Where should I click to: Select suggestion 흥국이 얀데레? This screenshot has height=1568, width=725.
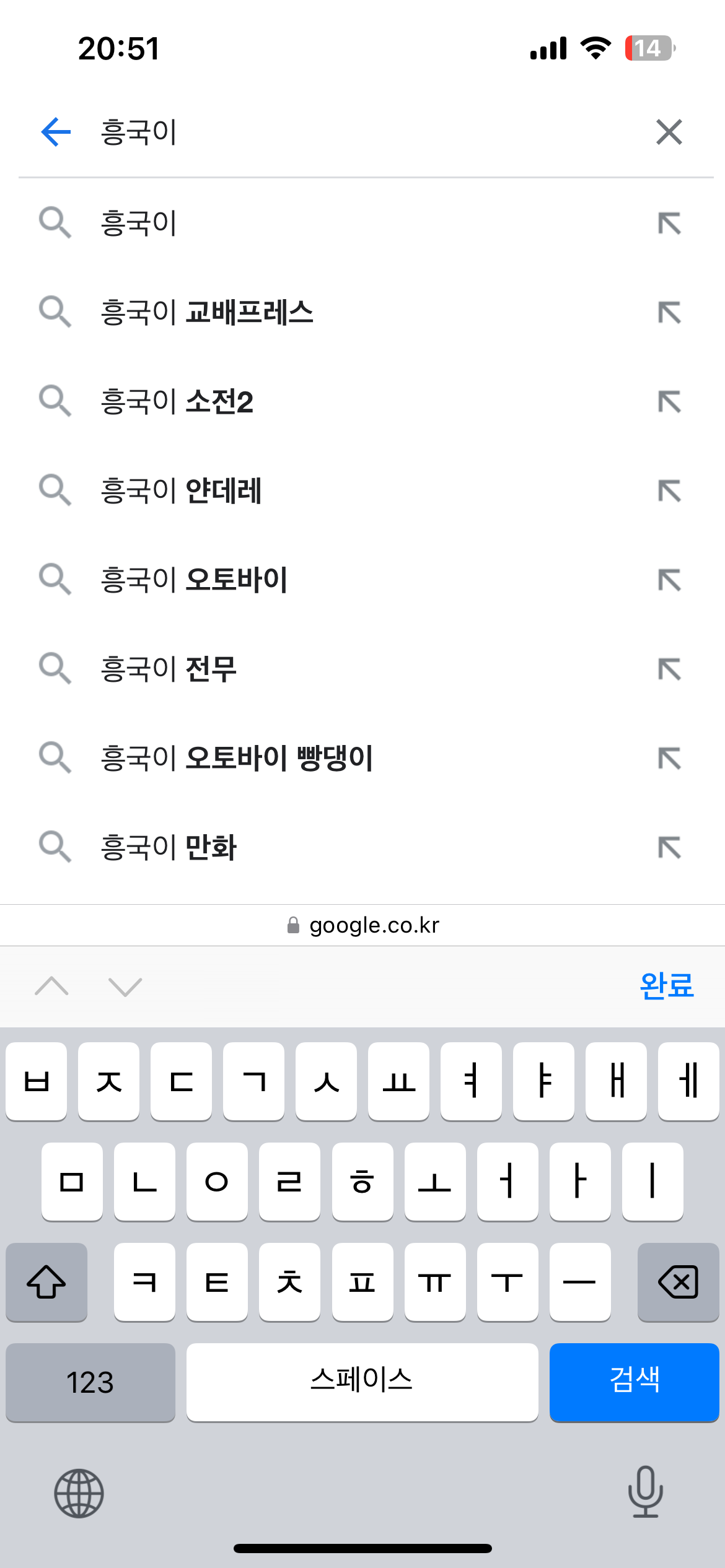[181, 491]
